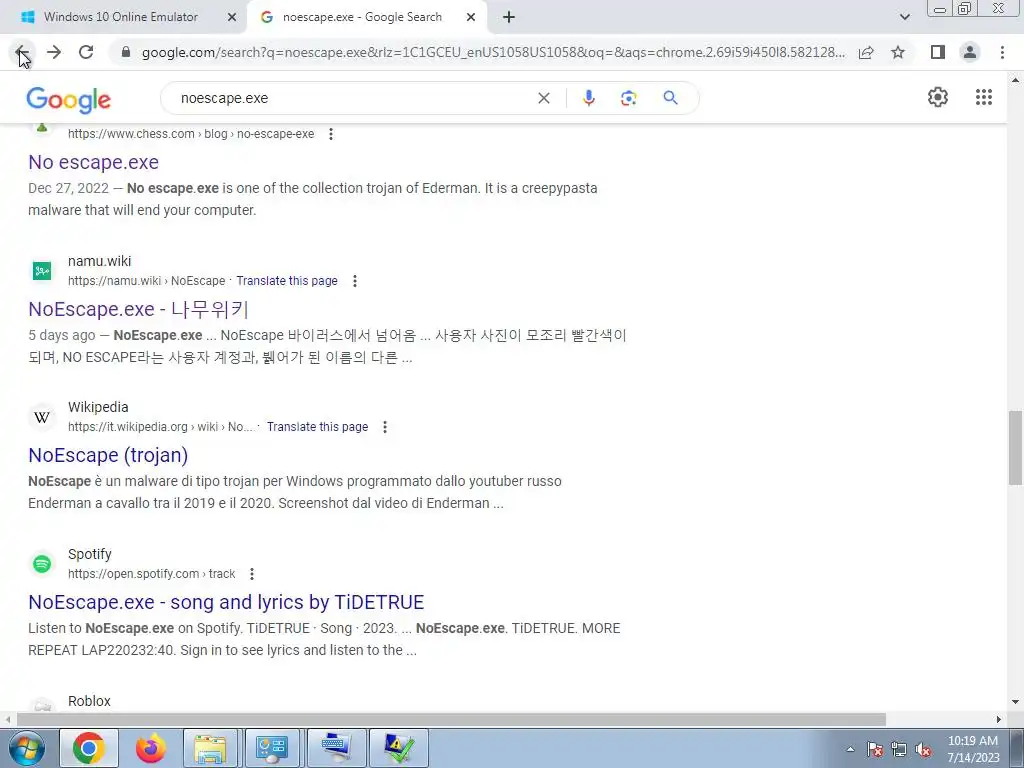Click the horizontal scrollbar thumb
This screenshot has height=768, width=1024.
451,720
